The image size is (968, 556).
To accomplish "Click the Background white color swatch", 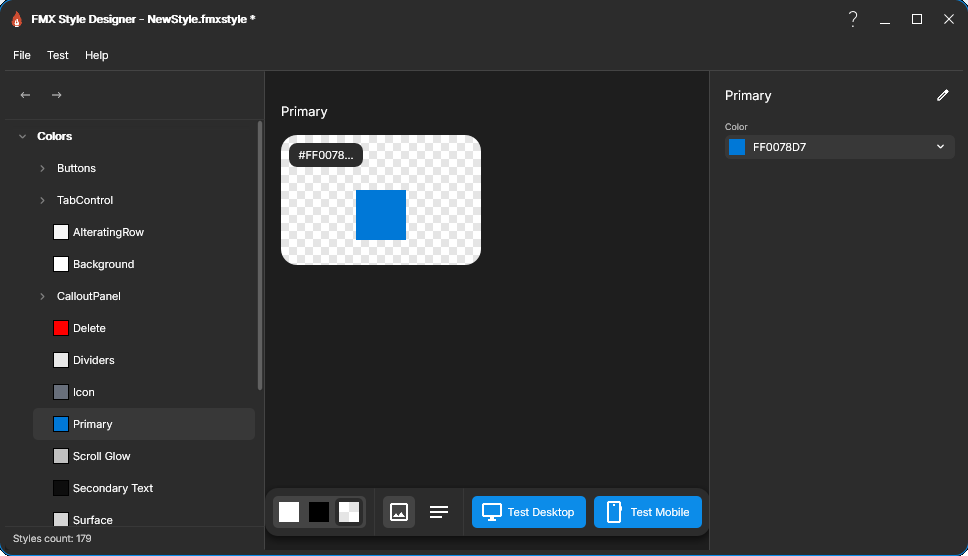I will pos(60,264).
